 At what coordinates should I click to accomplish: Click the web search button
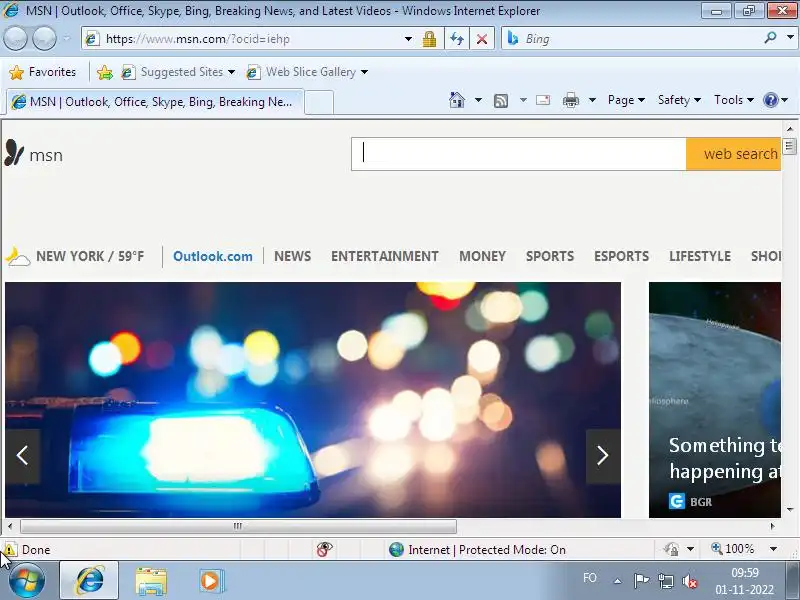click(734, 154)
